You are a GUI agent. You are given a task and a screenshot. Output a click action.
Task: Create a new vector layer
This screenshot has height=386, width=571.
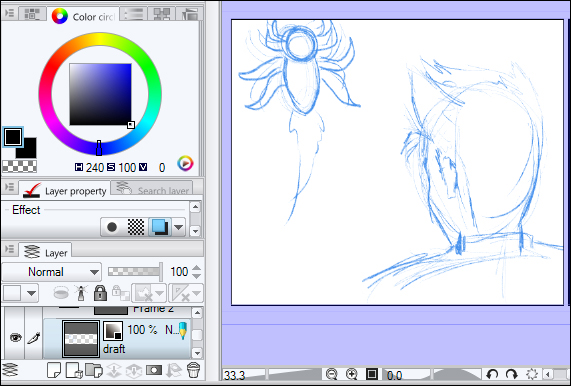(x=74, y=370)
